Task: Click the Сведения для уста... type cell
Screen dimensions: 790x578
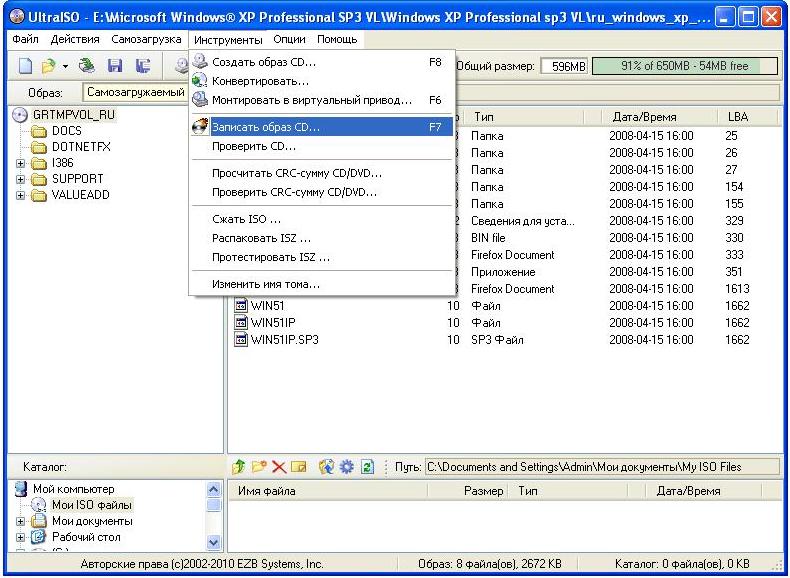Action: tap(522, 221)
